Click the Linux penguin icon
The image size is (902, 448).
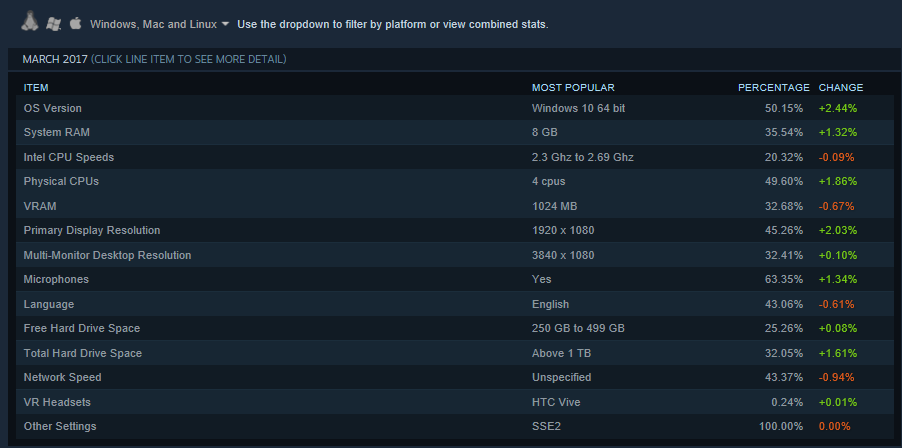click(x=30, y=21)
